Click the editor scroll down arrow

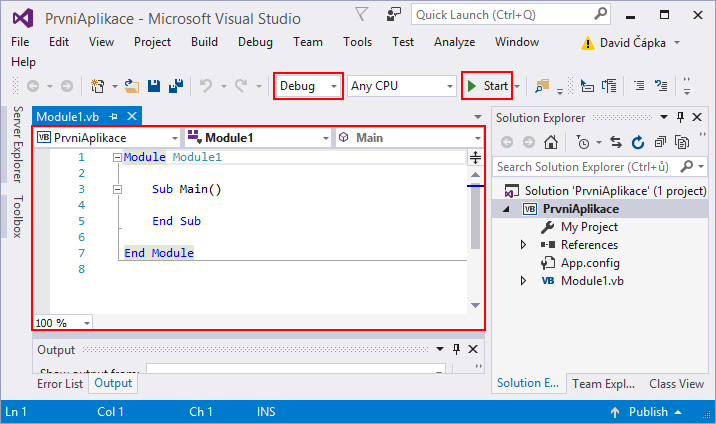[475, 305]
